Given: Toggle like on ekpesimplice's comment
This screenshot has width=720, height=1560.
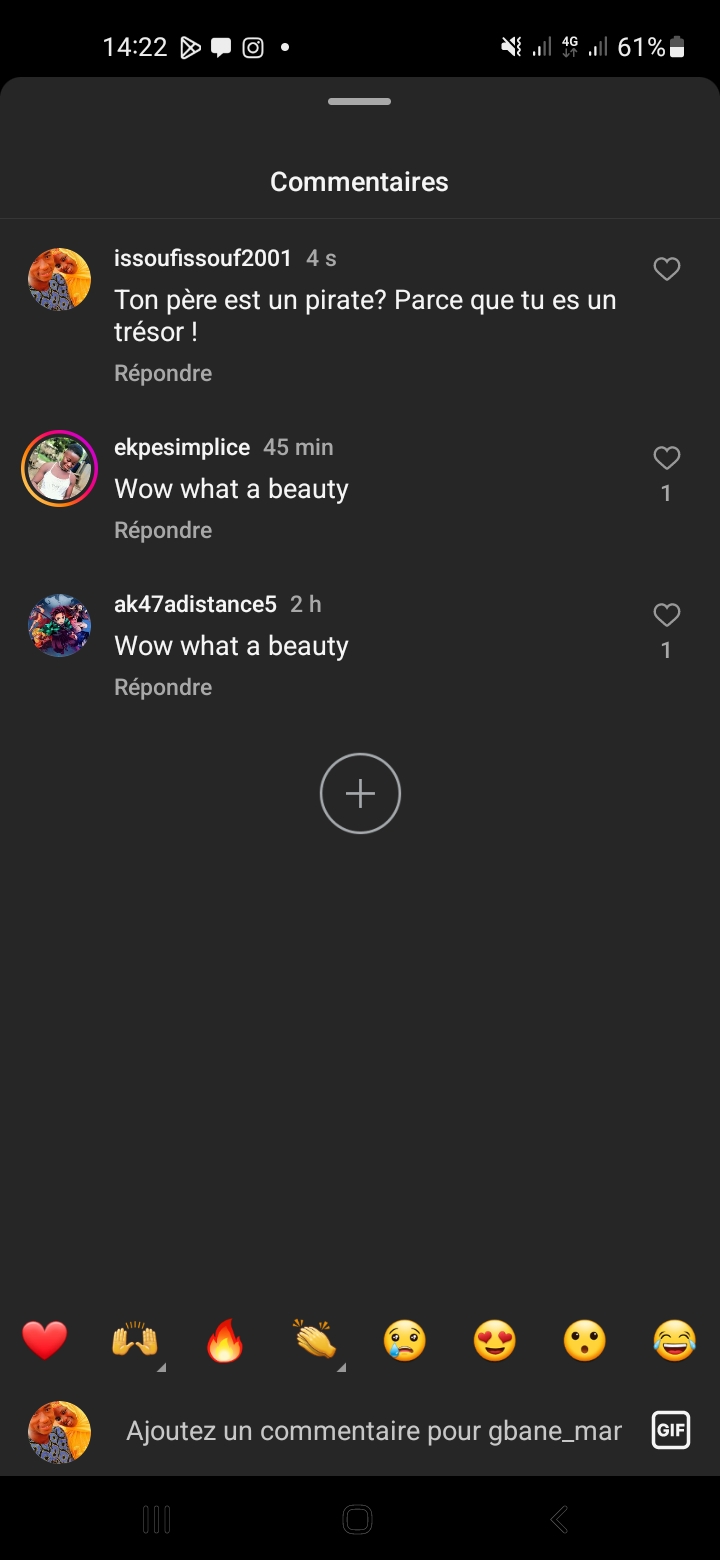Looking at the screenshot, I should coord(666,458).
